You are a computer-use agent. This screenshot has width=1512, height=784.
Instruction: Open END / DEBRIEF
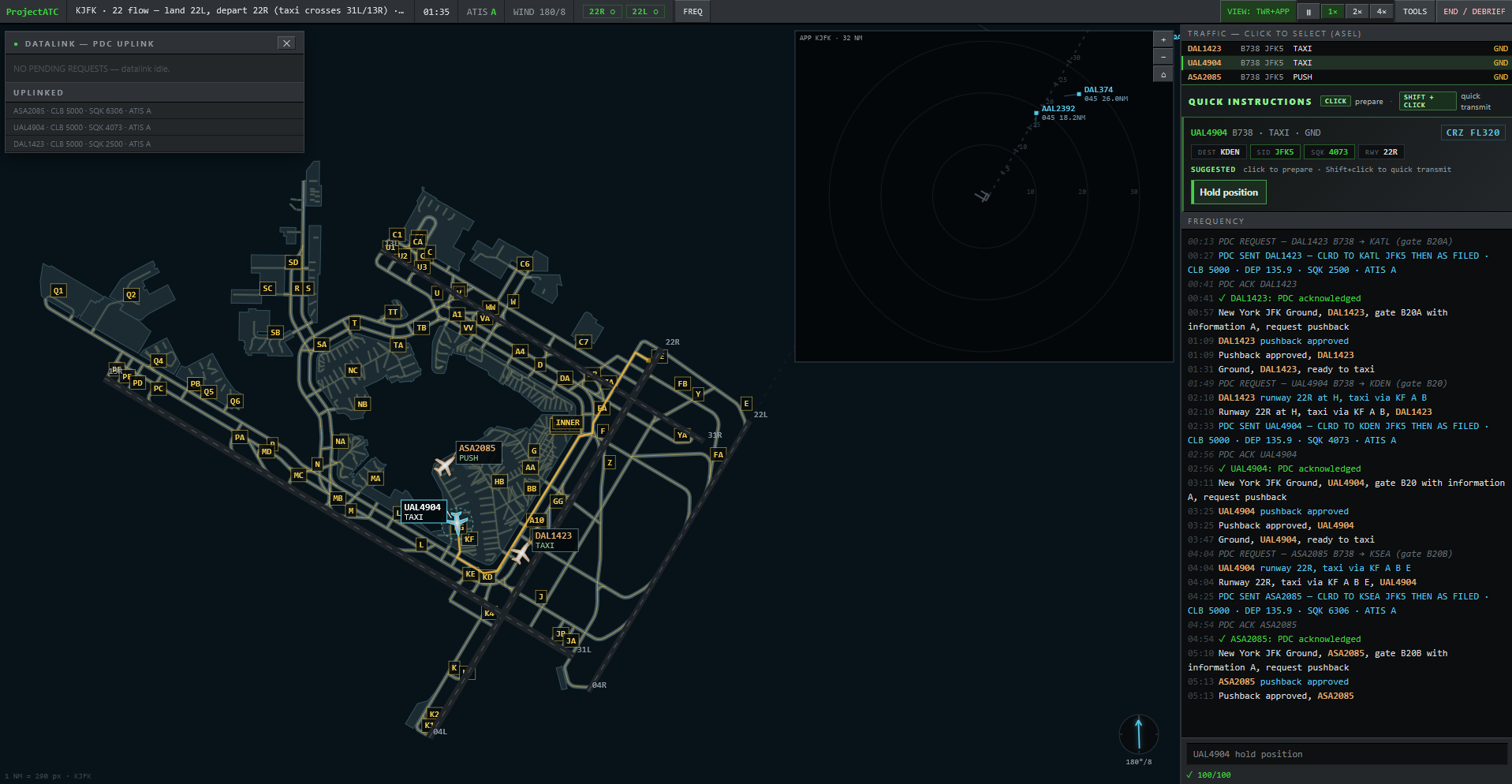[1474, 12]
